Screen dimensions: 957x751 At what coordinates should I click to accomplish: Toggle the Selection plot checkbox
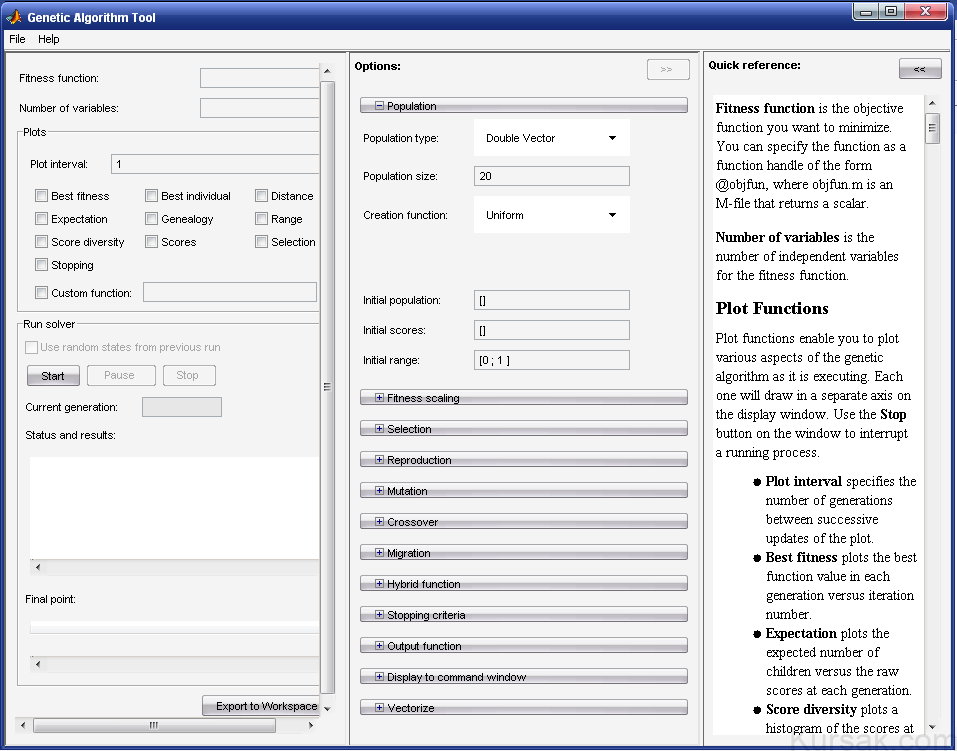tap(261, 242)
